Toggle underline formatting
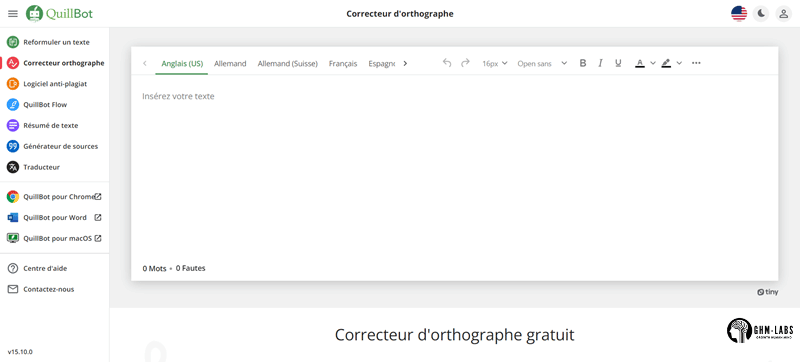This screenshot has height=362, width=800. [618, 63]
